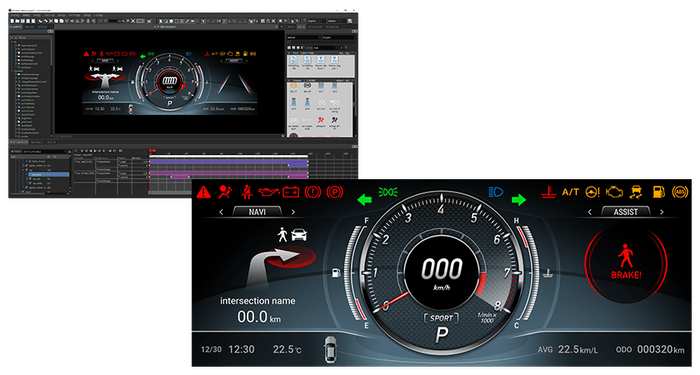
Task: Click the red airbag warning indicator
Action: 225,192
